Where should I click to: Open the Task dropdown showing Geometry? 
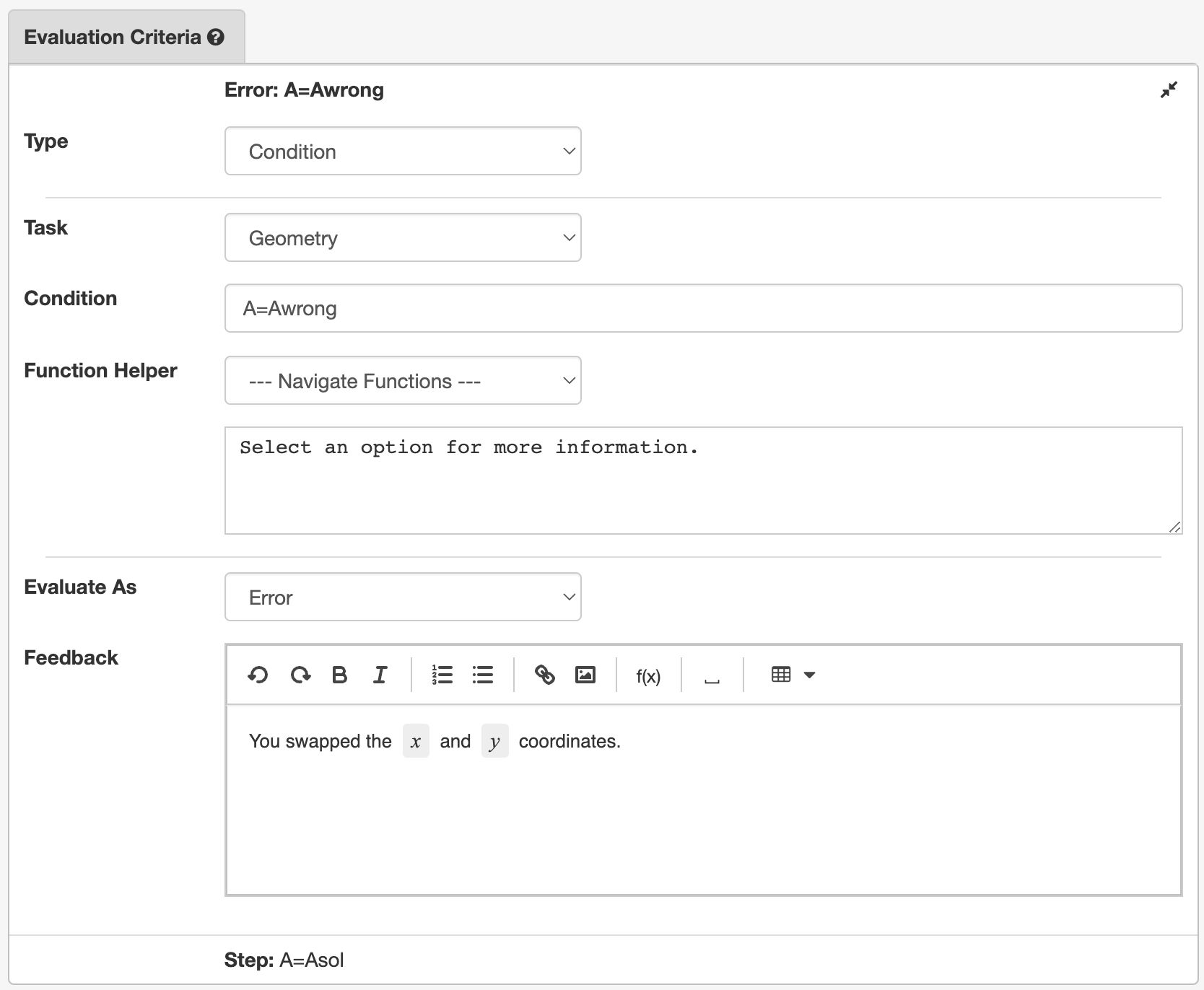point(403,237)
